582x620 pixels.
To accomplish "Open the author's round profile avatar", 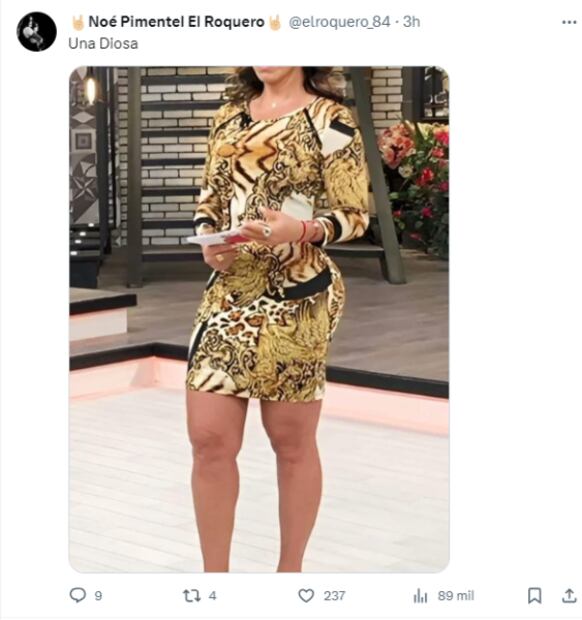I will click(36, 32).
